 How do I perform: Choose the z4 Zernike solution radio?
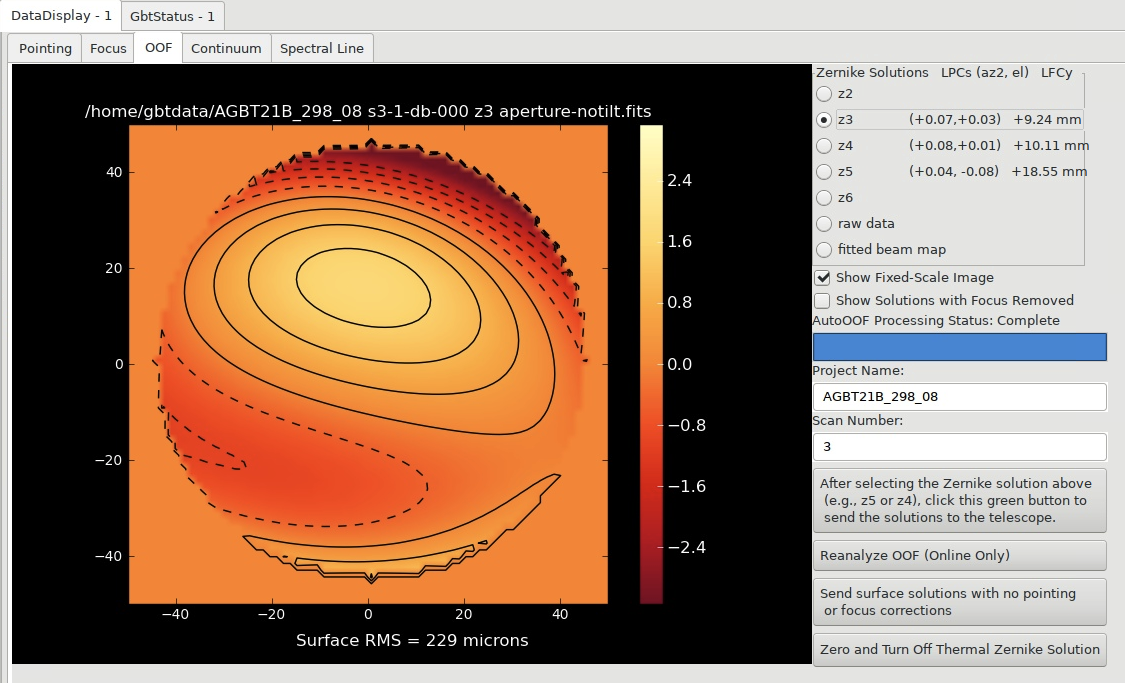point(824,146)
